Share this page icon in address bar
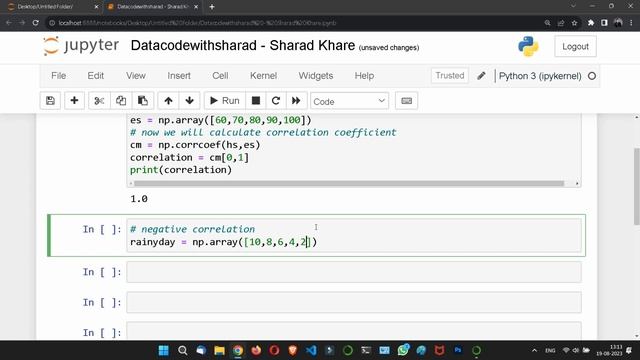Screen dimensions: 640x360 click(x=561, y=23)
